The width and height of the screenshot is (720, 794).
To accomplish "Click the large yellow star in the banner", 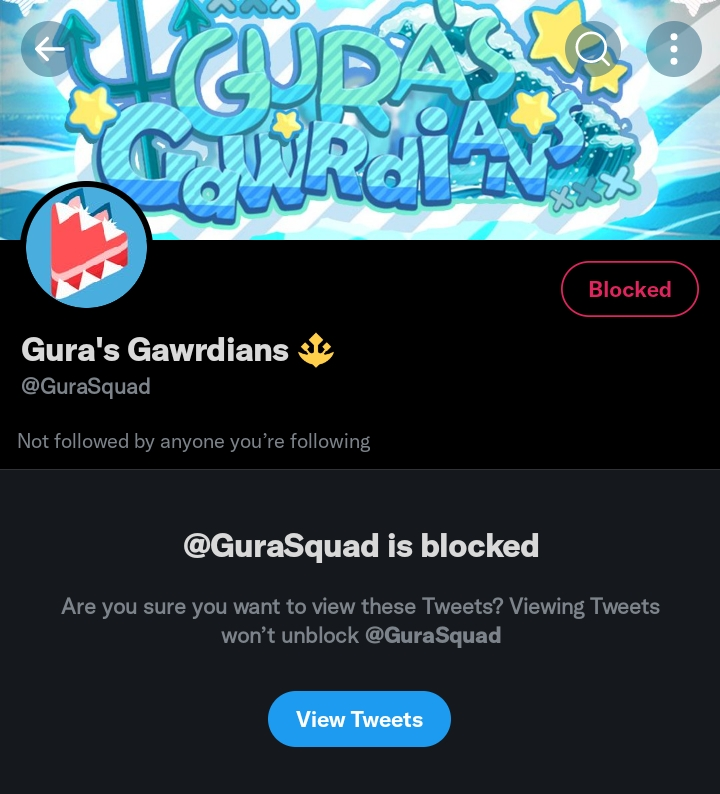I will 557,34.
